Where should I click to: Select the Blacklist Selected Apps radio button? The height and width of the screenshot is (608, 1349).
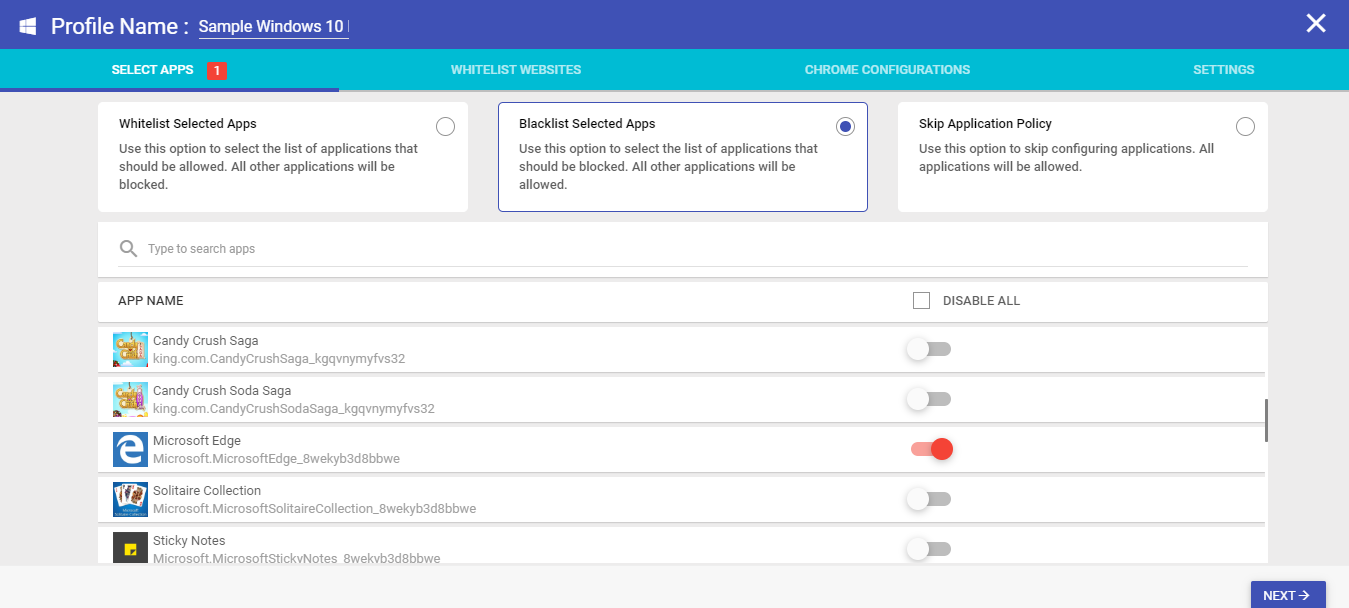pos(846,126)
